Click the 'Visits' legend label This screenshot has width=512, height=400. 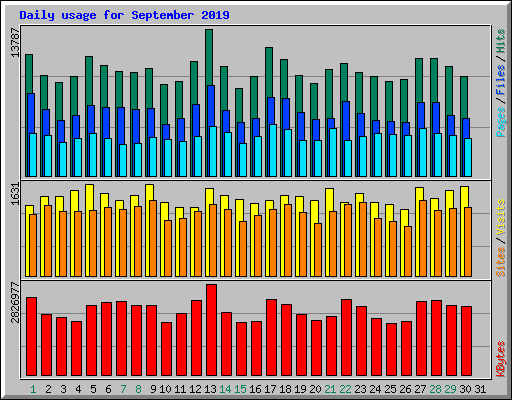pyautogui.click(x=501, y=218)
